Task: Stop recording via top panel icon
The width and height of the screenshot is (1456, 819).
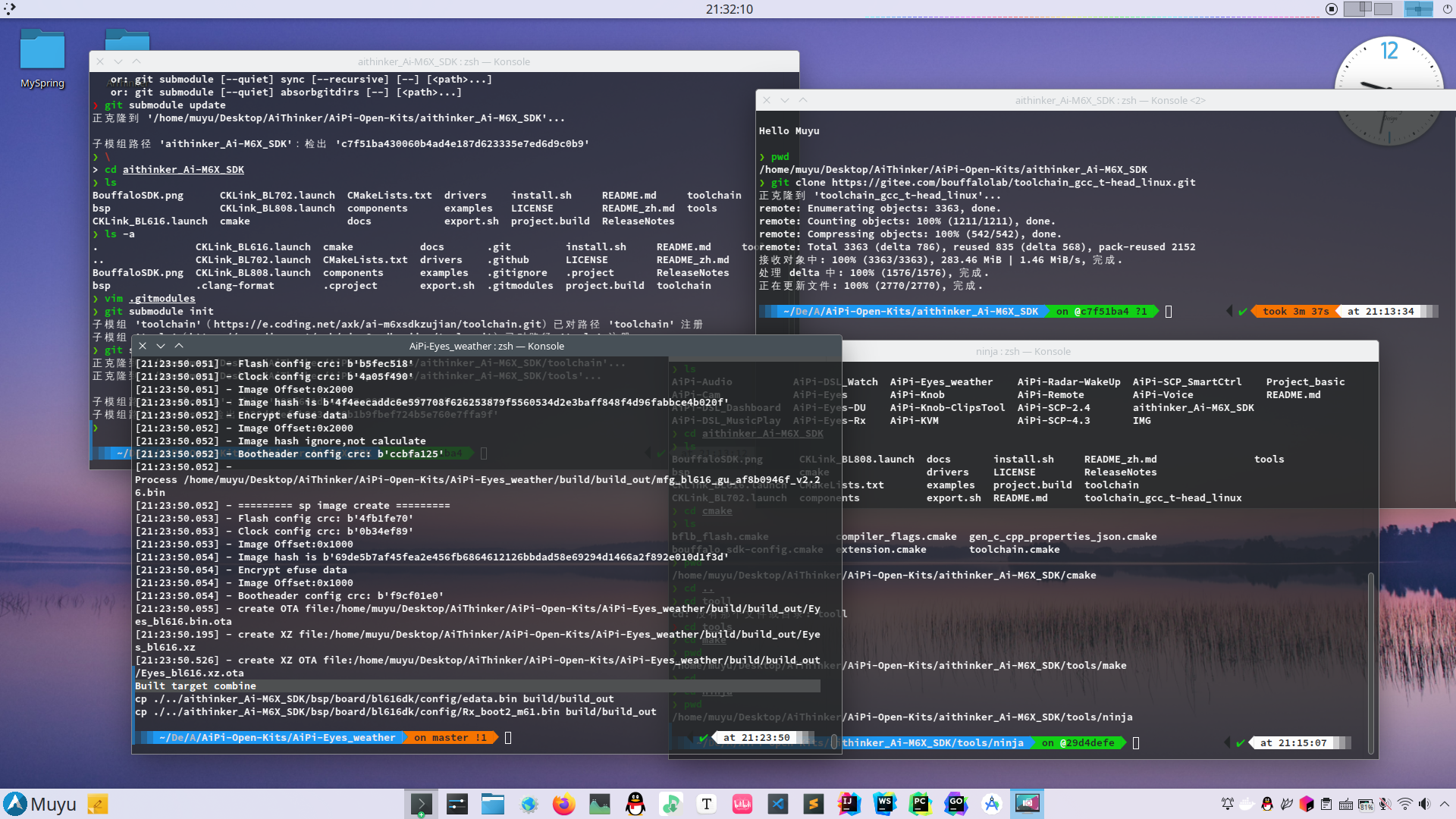Action: [1332, 9]
